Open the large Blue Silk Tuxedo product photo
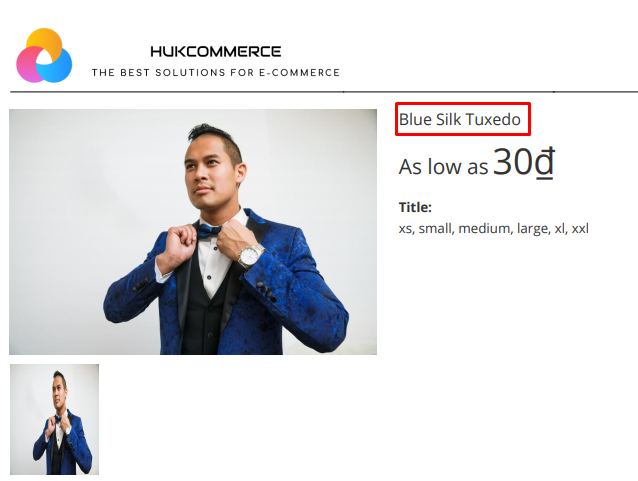The height and width of the screenshot is (481, 638). coord(193,232)
